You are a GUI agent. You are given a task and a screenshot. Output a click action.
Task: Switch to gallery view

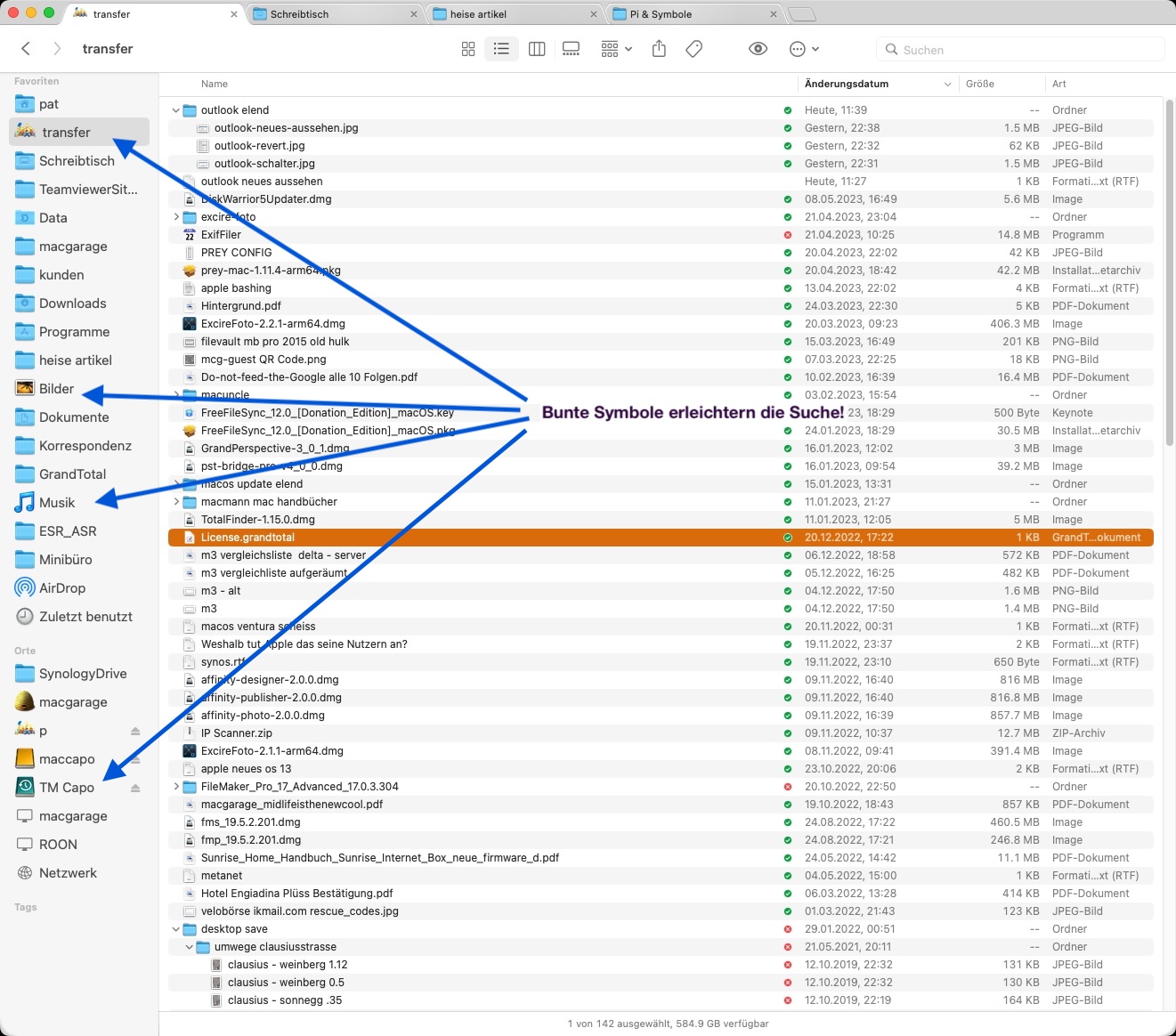(x=572, y=49)
